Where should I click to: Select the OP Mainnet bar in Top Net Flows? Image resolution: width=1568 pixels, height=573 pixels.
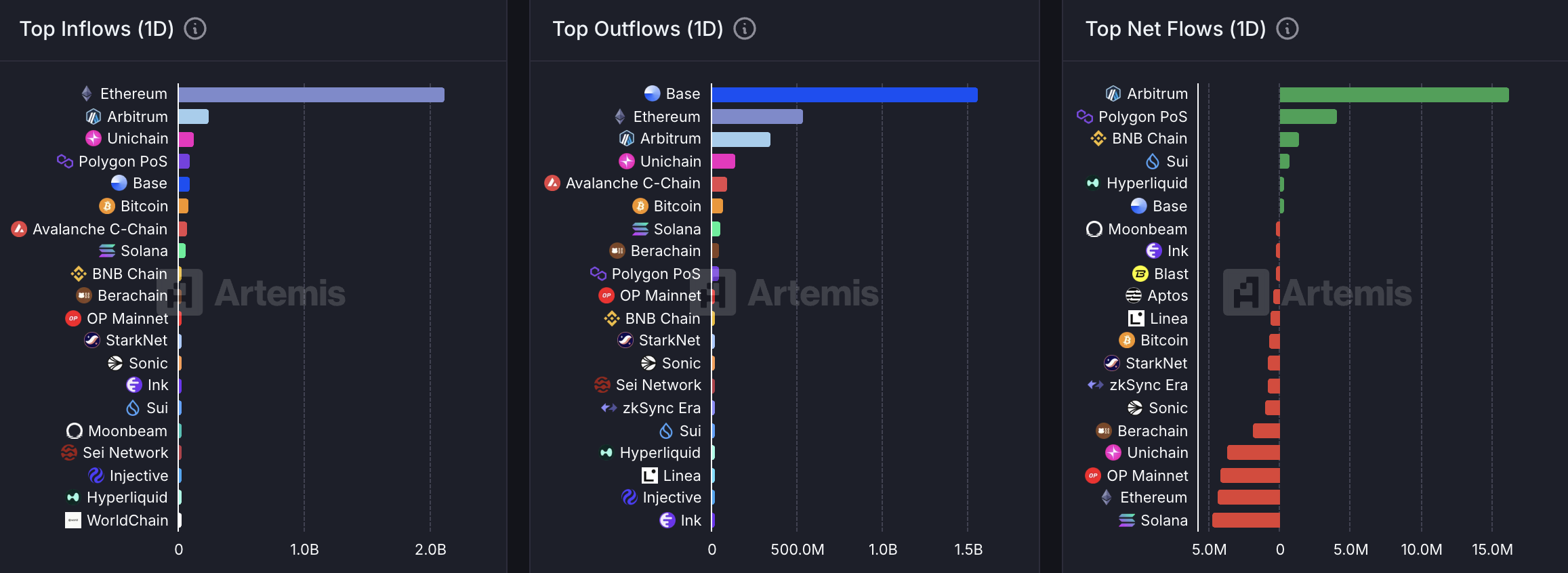(1250, 475)
